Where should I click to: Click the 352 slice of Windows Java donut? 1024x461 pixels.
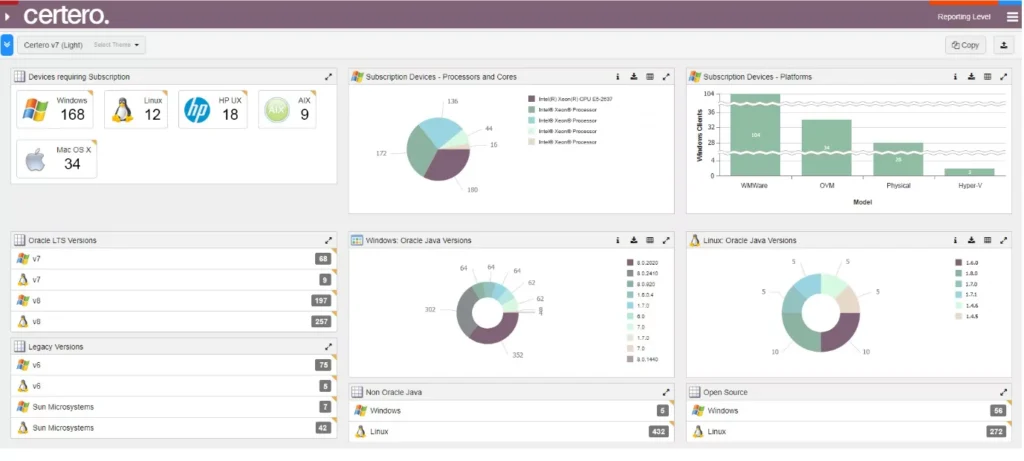(496, 332)
